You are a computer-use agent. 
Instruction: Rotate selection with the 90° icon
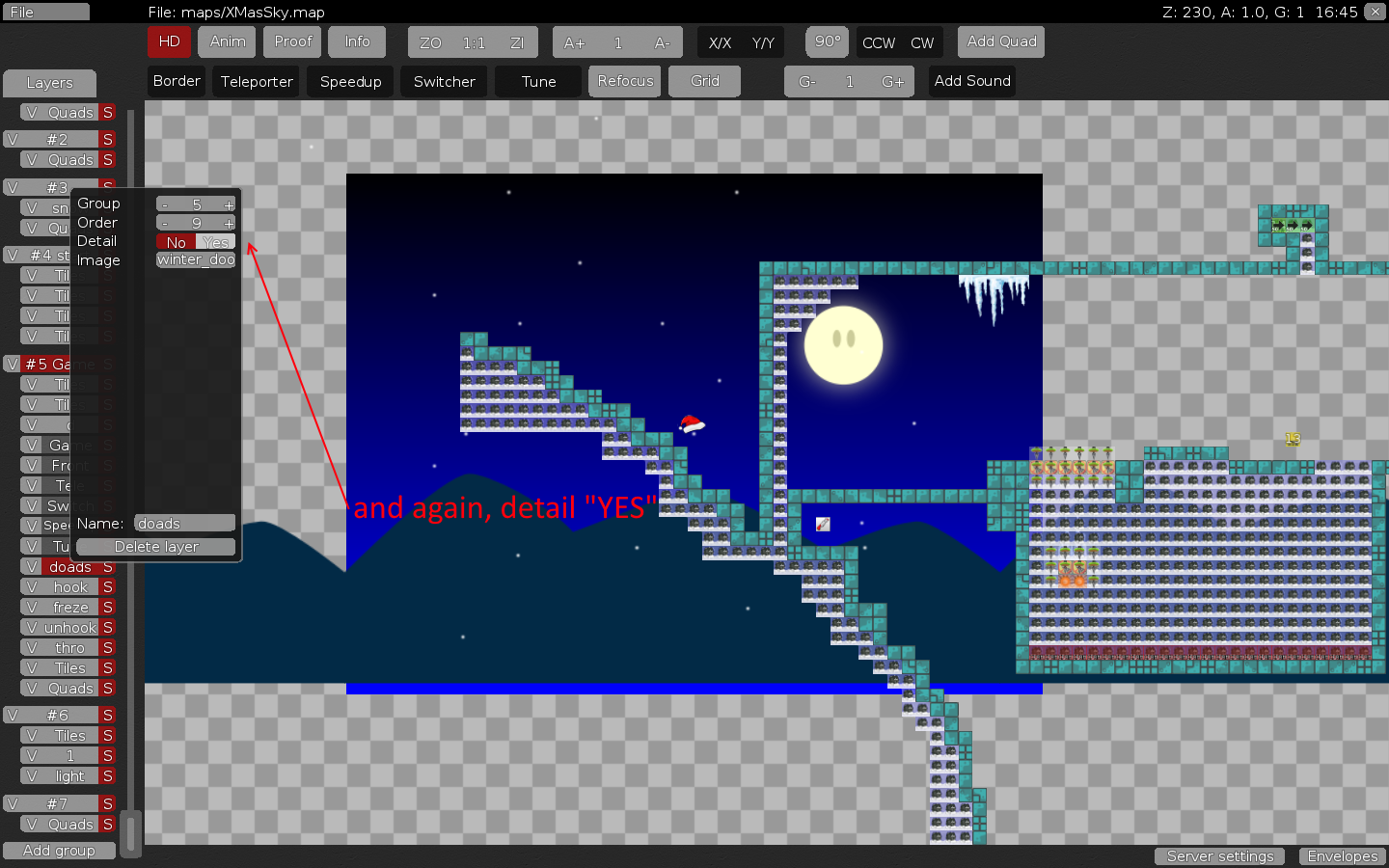(827, 41)
